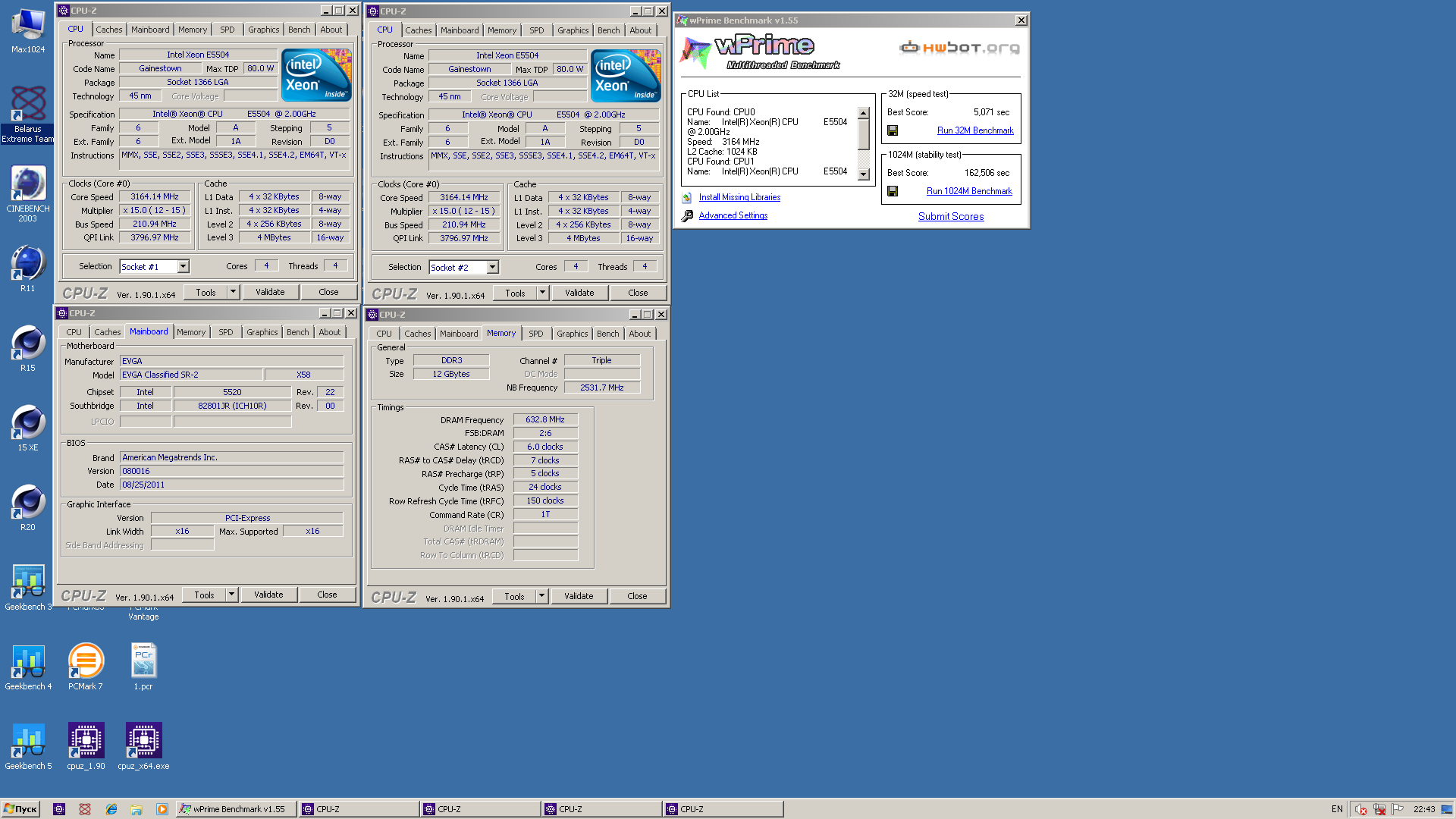This screenshot has height=819, width=1456.
Task: Open the Advanced Settings link
Action: [733, 215]
